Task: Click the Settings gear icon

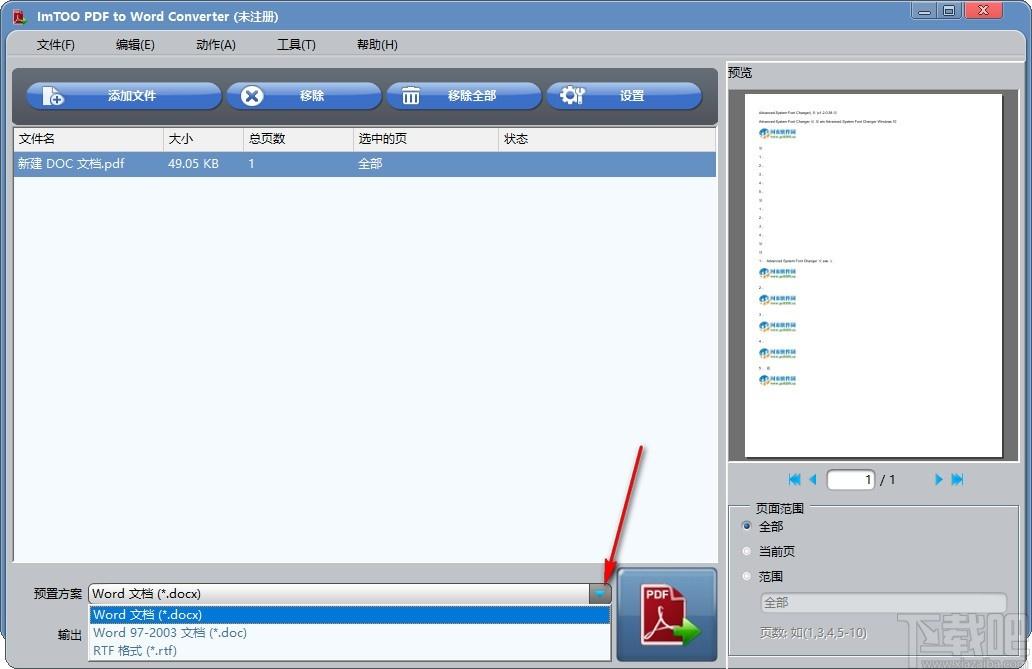Action: click(572, 95)
